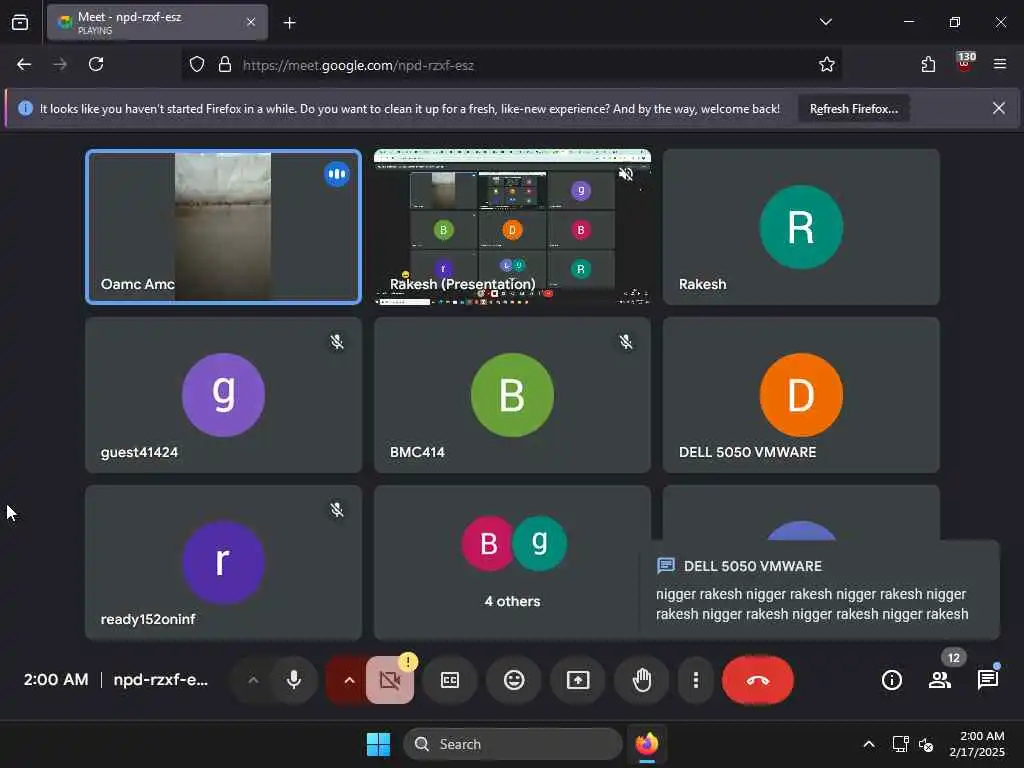Click the muted mic icon on BMC414 tile

(626, 342)
